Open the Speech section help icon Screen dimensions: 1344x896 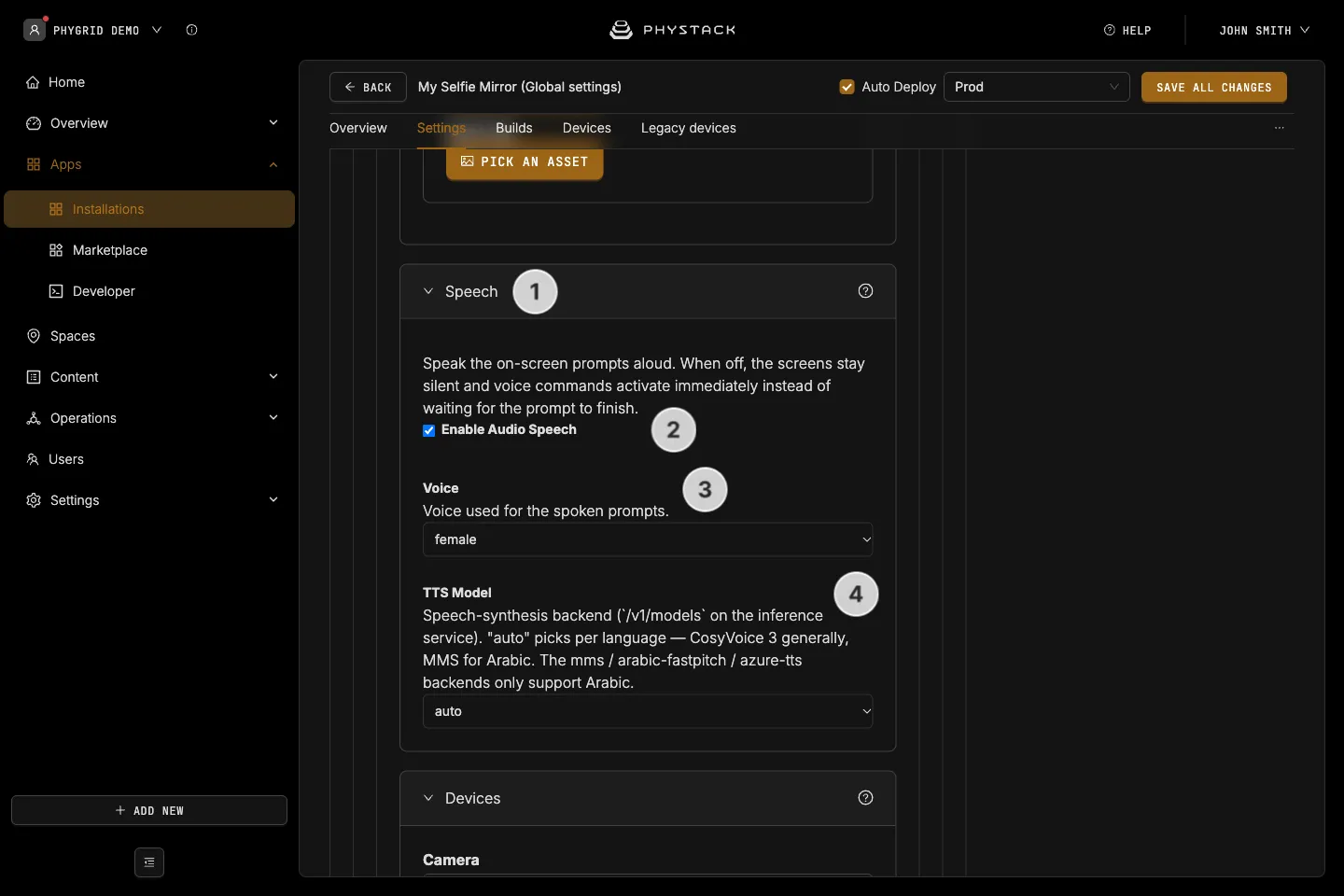coord(865,291)
